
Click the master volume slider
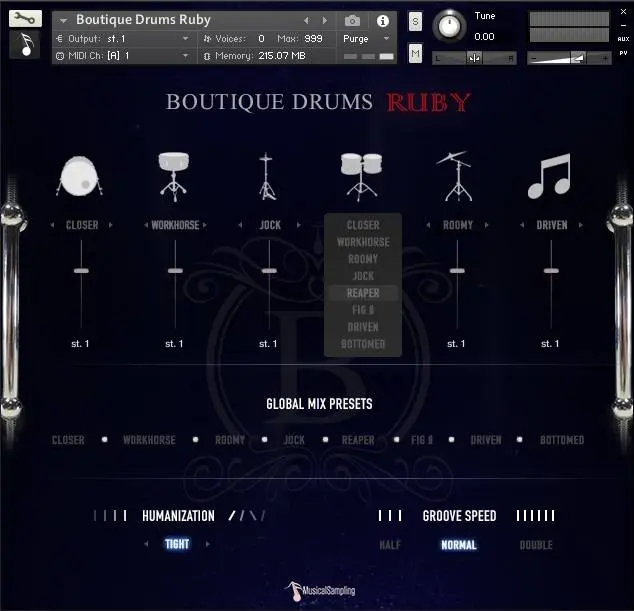569,58
